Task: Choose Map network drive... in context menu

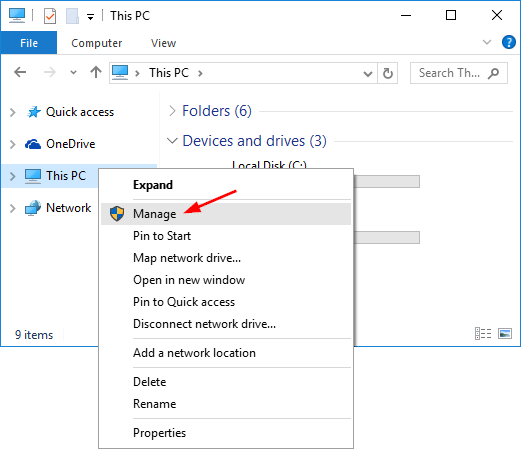Action: pos(226,258)
